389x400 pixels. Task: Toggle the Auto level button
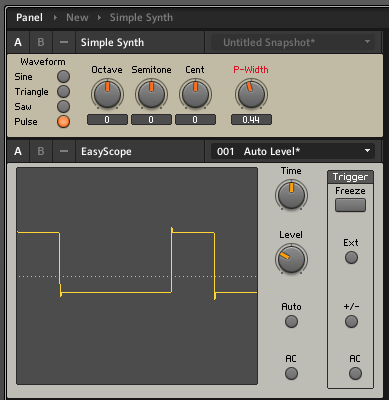291,322
